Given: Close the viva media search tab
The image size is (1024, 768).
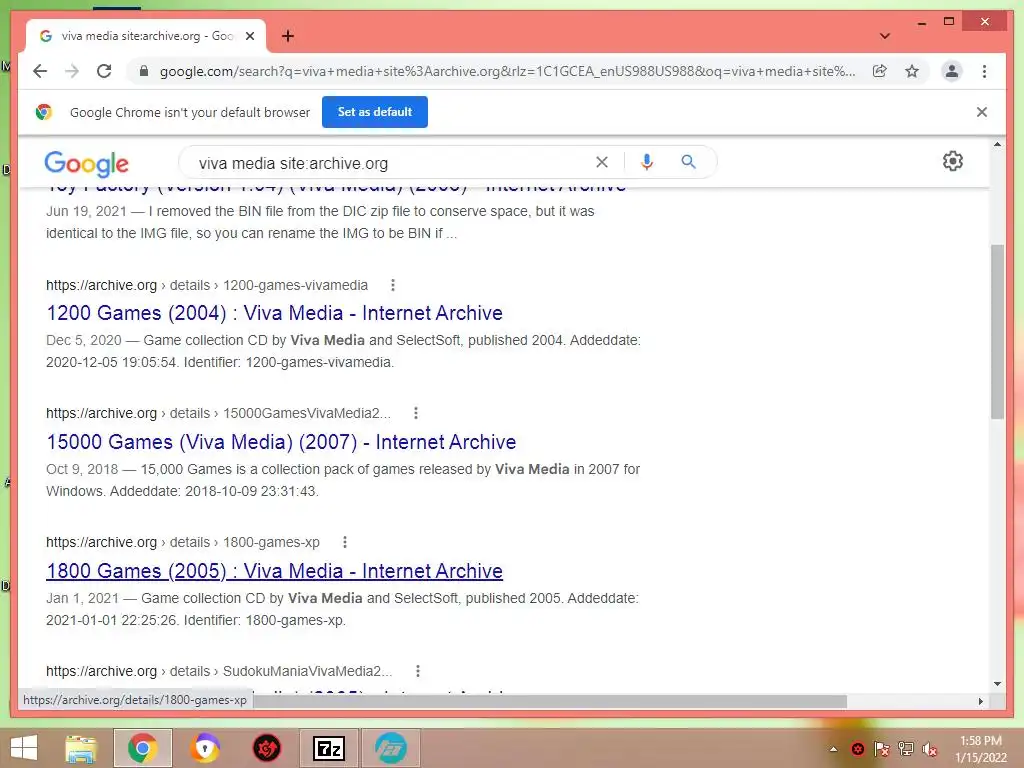Looking at the screenshot, I should (249, 36).
